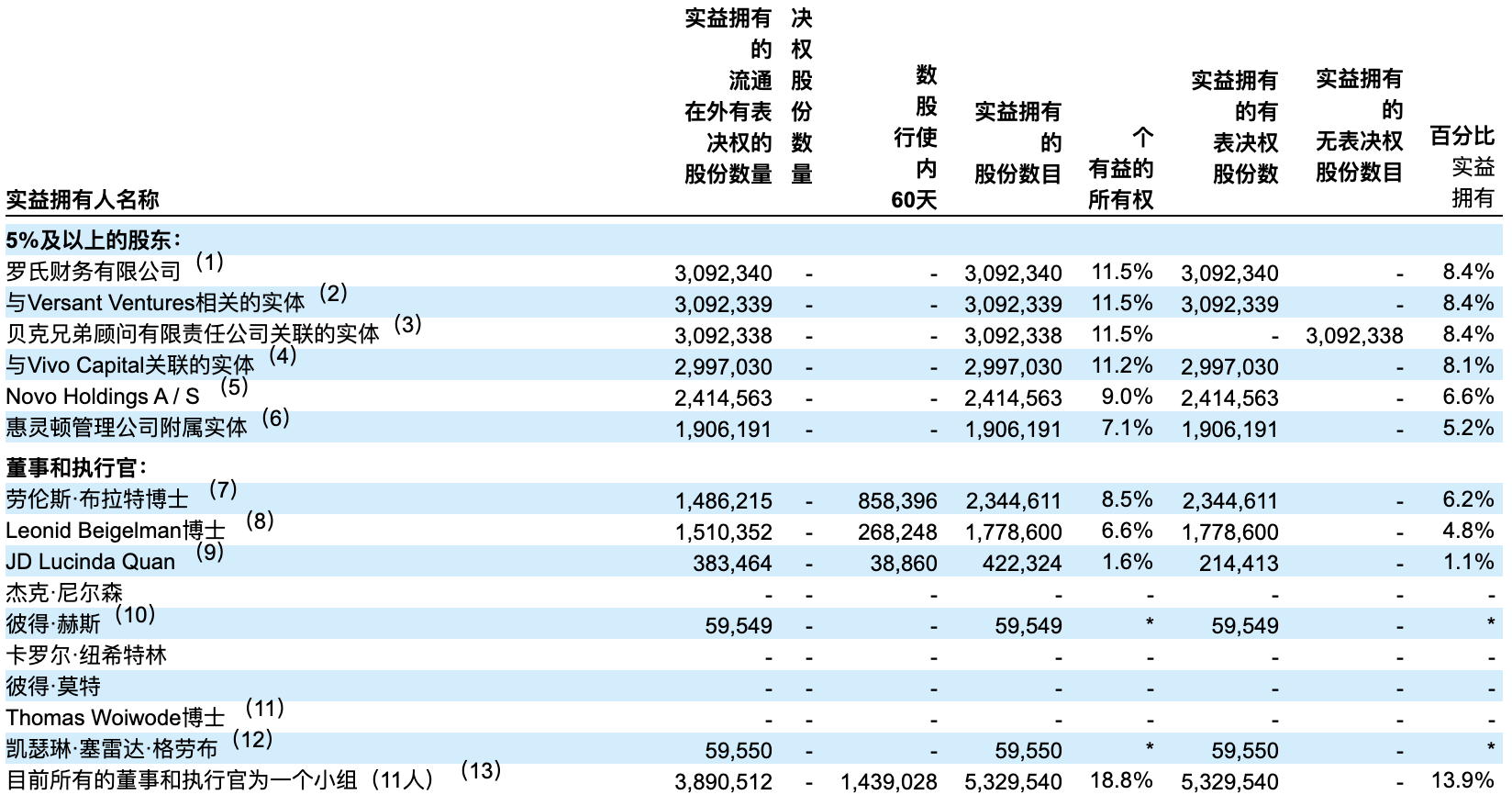Click the Novo Holdings A / S name
Viewport: 1512px width, 806px height.
click(103, 397)
